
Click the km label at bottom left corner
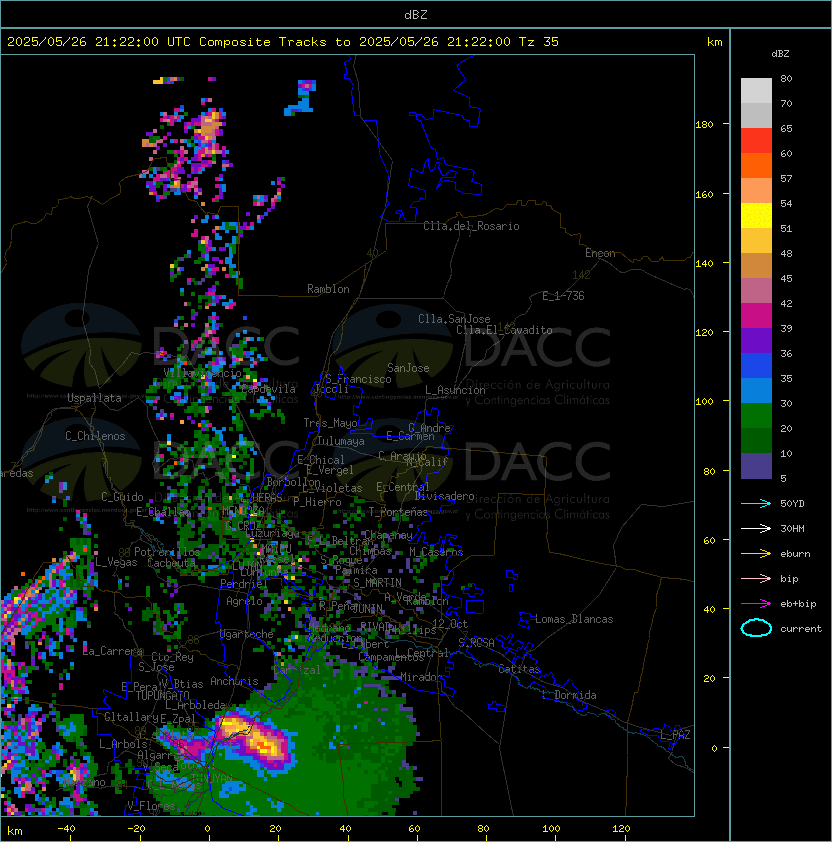pos(15,831)
